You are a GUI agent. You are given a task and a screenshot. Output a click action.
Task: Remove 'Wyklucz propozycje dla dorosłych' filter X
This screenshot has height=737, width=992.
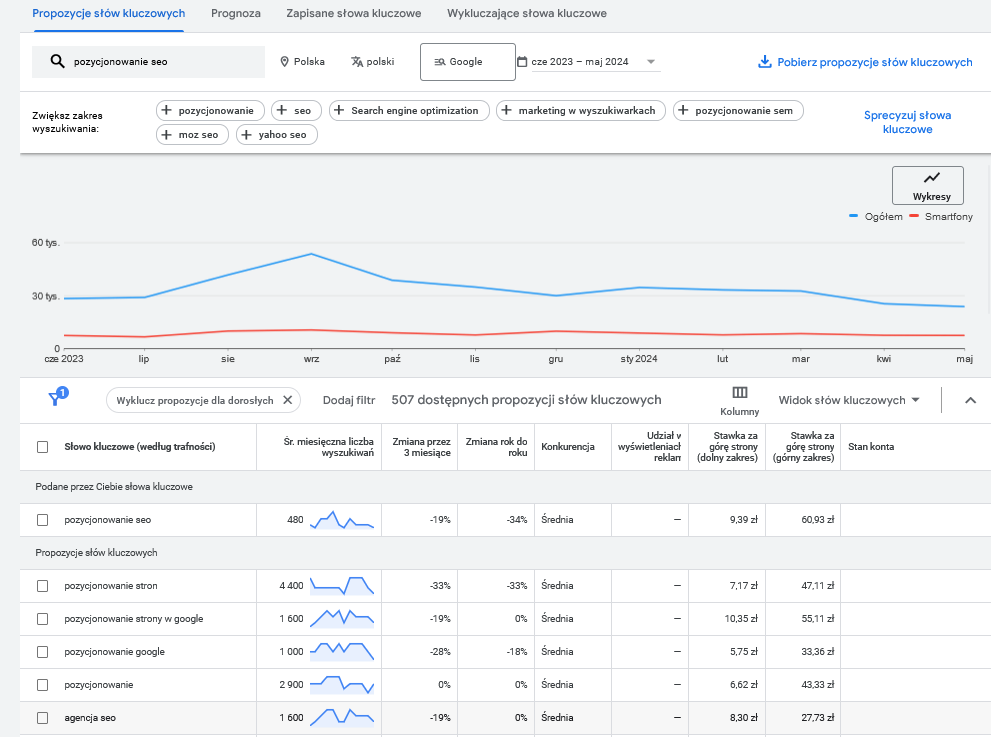(x=287, y=400)
